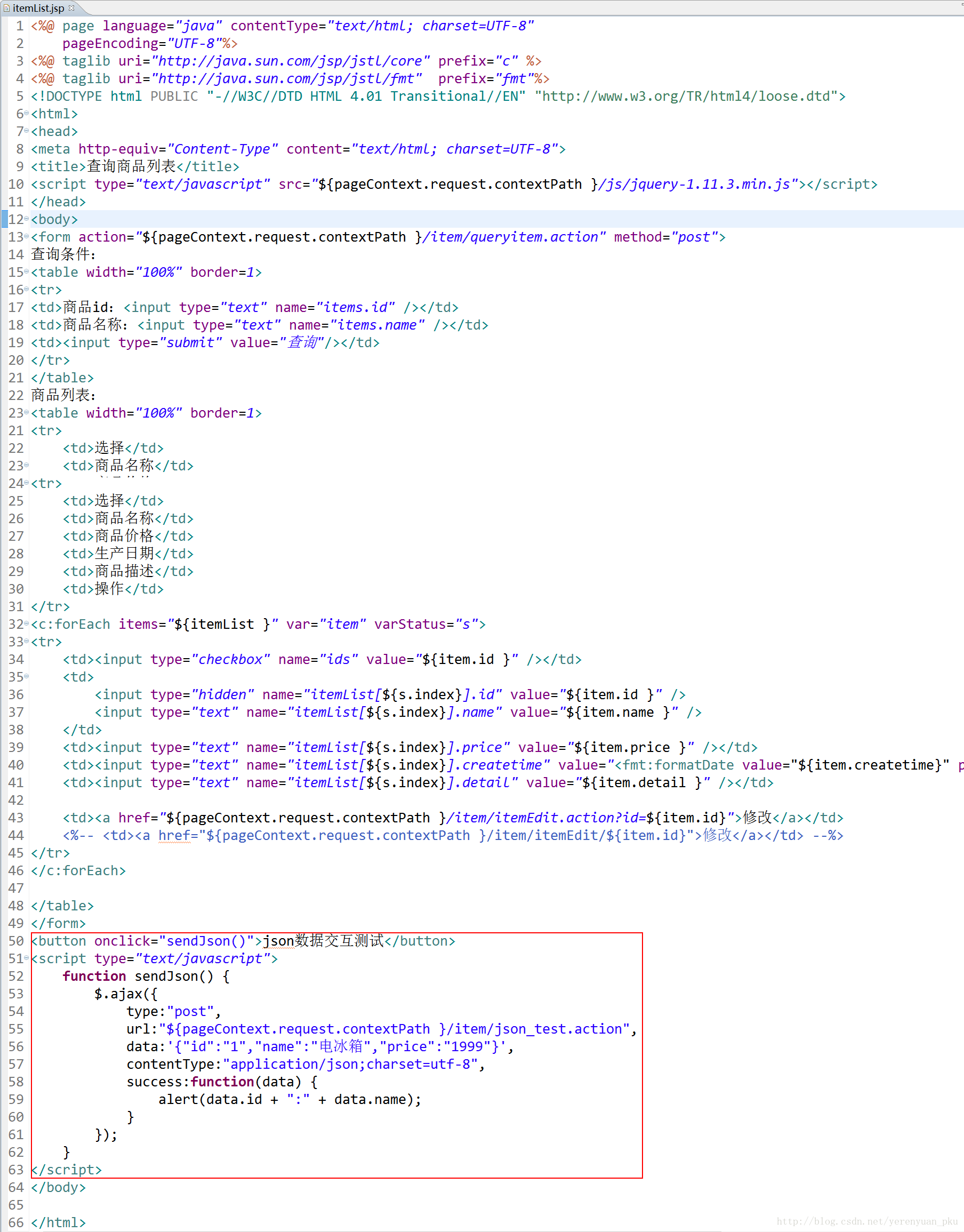964x1232 pixels.
Task: Click the itemList price input line
Action: 410,748
